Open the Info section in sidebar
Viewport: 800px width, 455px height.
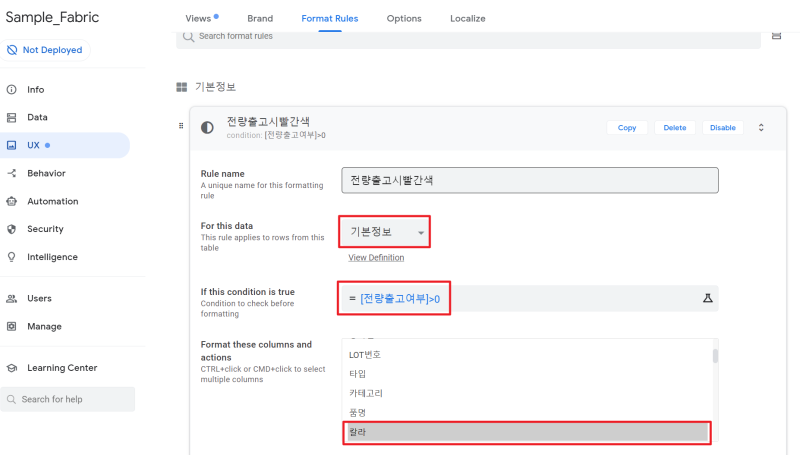coord(35,90)
